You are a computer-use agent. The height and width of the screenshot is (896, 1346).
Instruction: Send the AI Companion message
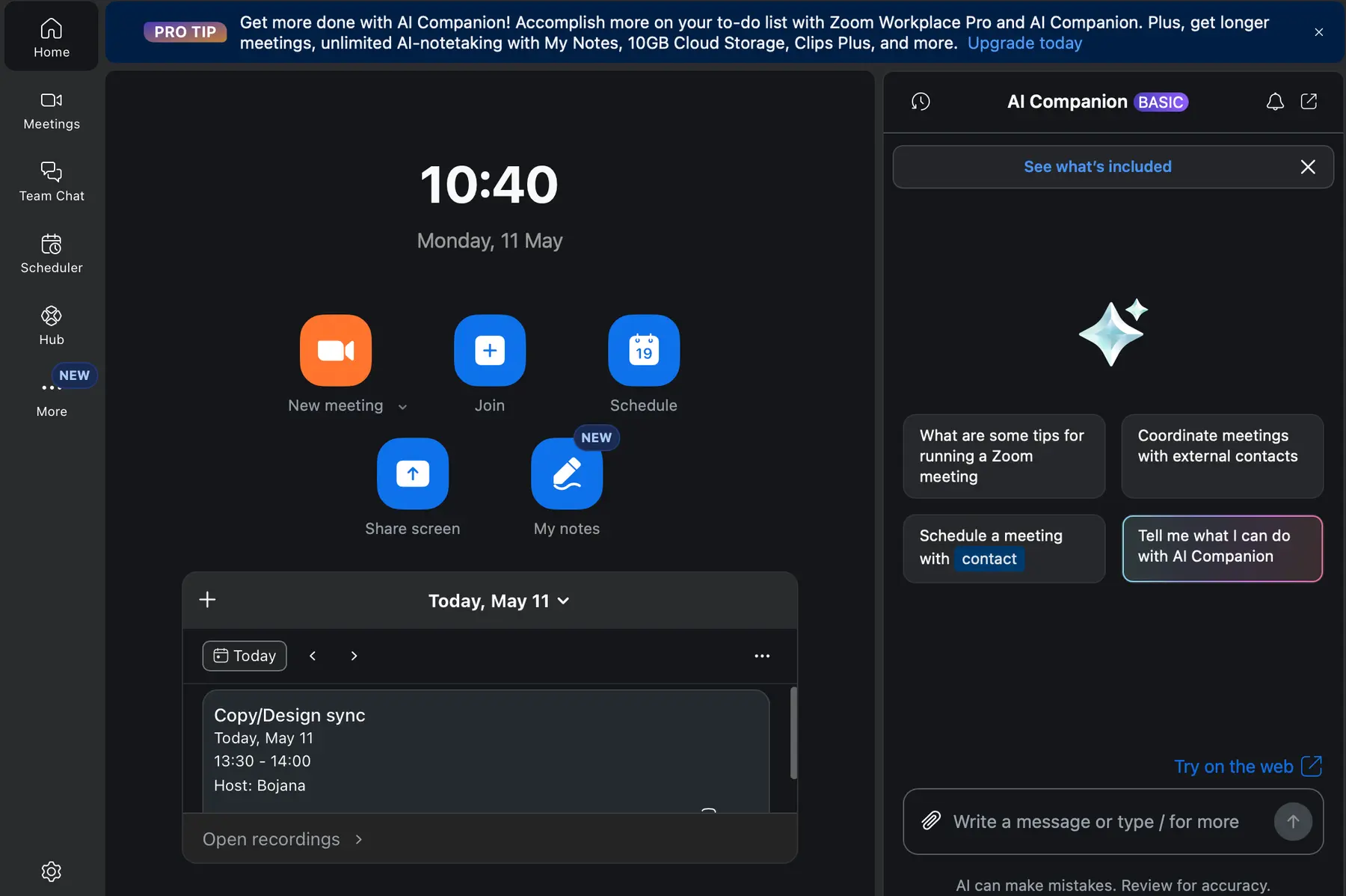point(1293,821)
